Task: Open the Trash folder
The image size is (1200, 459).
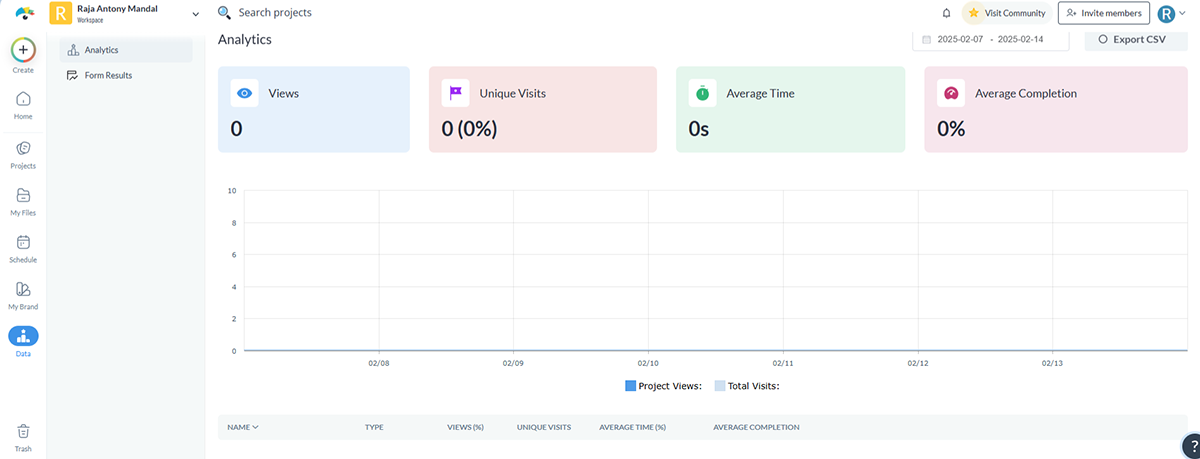Action: pyautogui.click(x=23, y=437)
